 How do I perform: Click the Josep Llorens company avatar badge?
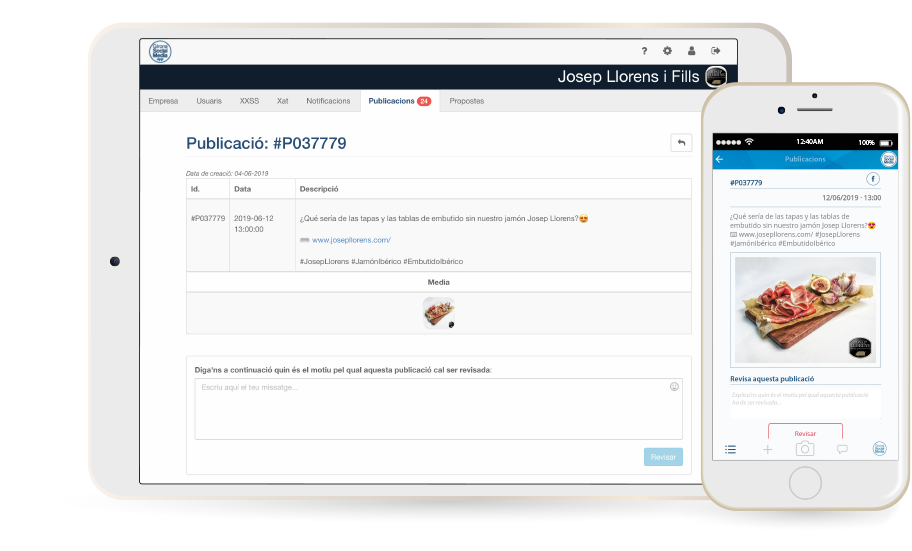(716, 77)
